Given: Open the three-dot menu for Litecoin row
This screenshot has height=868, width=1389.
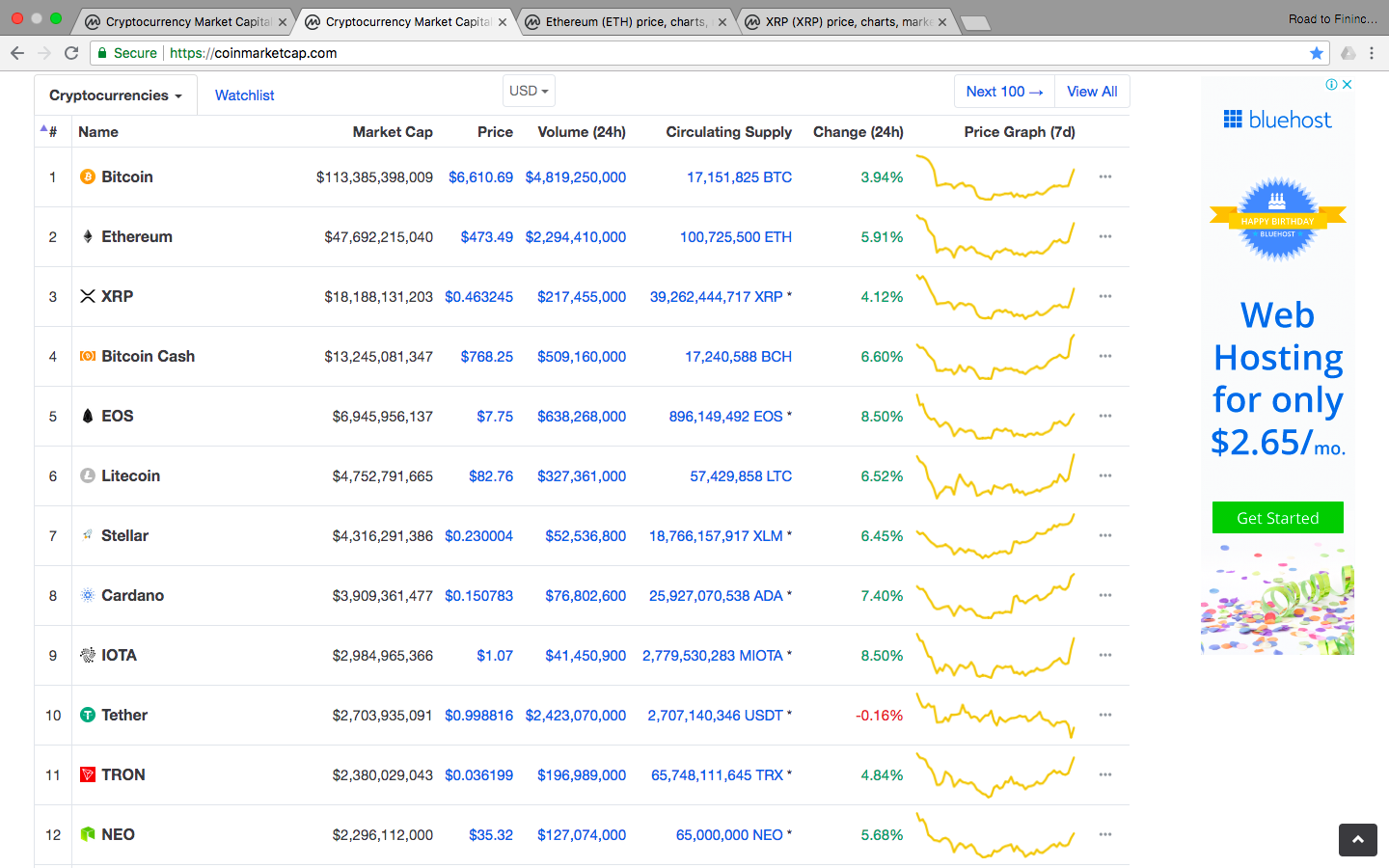Looking at the screenshot, I should coord(1105,475).
